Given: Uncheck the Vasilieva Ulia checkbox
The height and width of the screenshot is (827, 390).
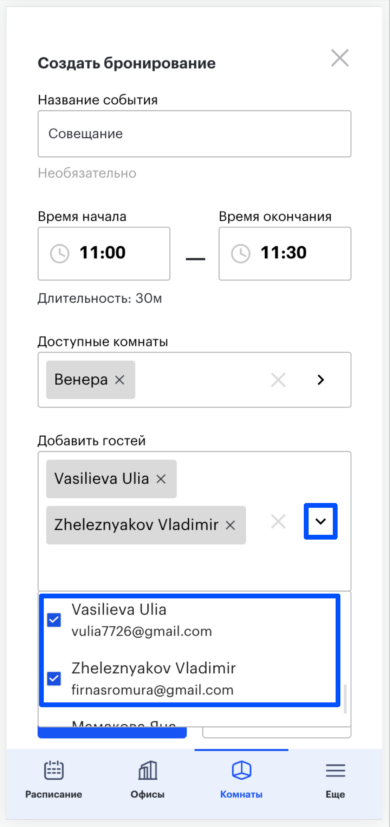Looking at the screenshot, I should click(x=54, y=620).
